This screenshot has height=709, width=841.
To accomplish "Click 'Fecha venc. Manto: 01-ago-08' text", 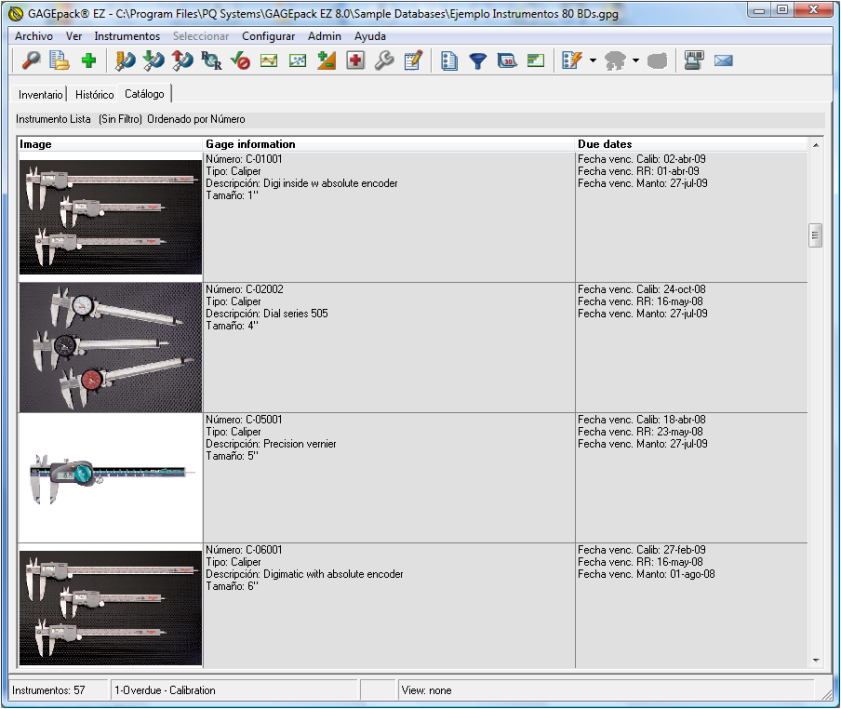I will click(646, 574).
